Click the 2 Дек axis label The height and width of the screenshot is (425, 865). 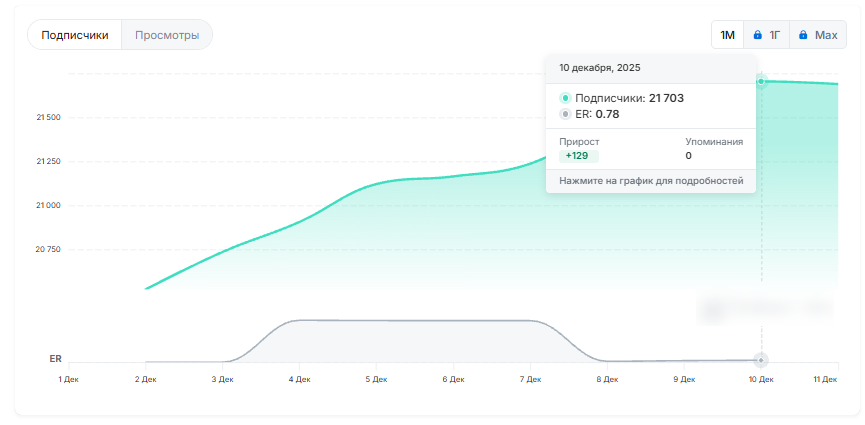coord(146,380)
